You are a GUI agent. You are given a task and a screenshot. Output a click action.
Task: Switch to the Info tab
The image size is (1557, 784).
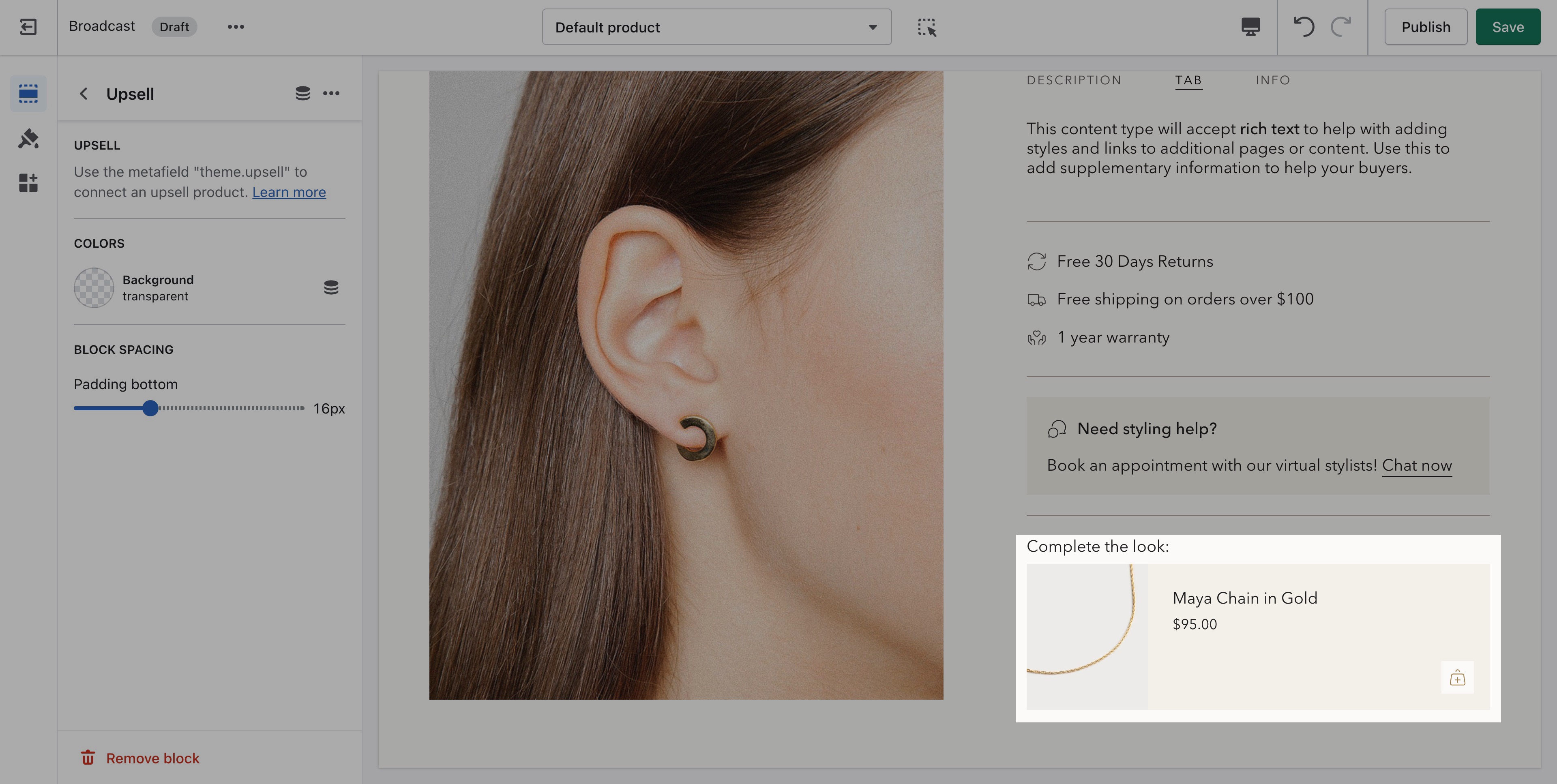1272,80
